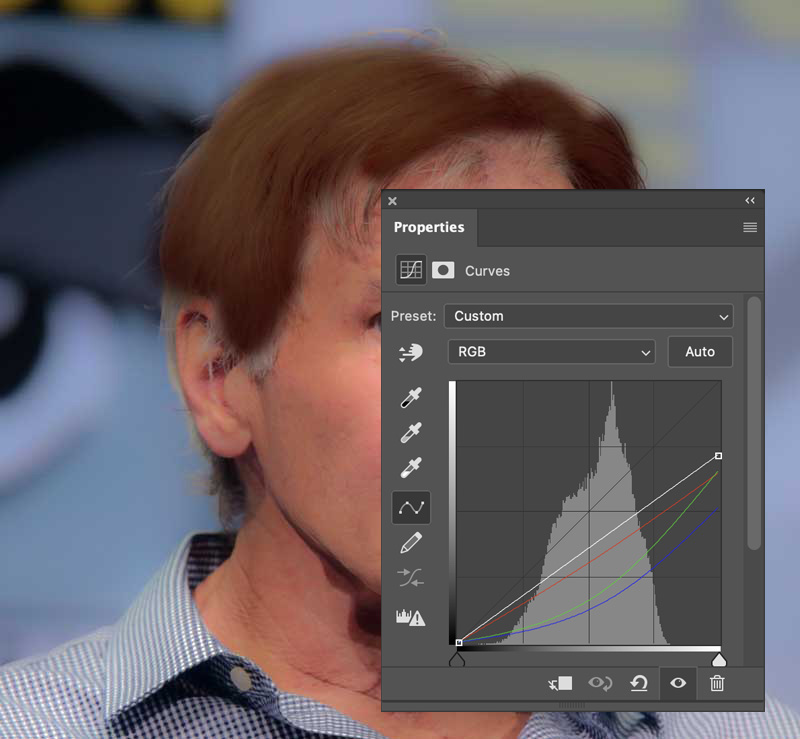Image resolution: width=800 pixels, height=739 pixels.
Task: Select the gray point eyedropper
Action: pos(411,432)
